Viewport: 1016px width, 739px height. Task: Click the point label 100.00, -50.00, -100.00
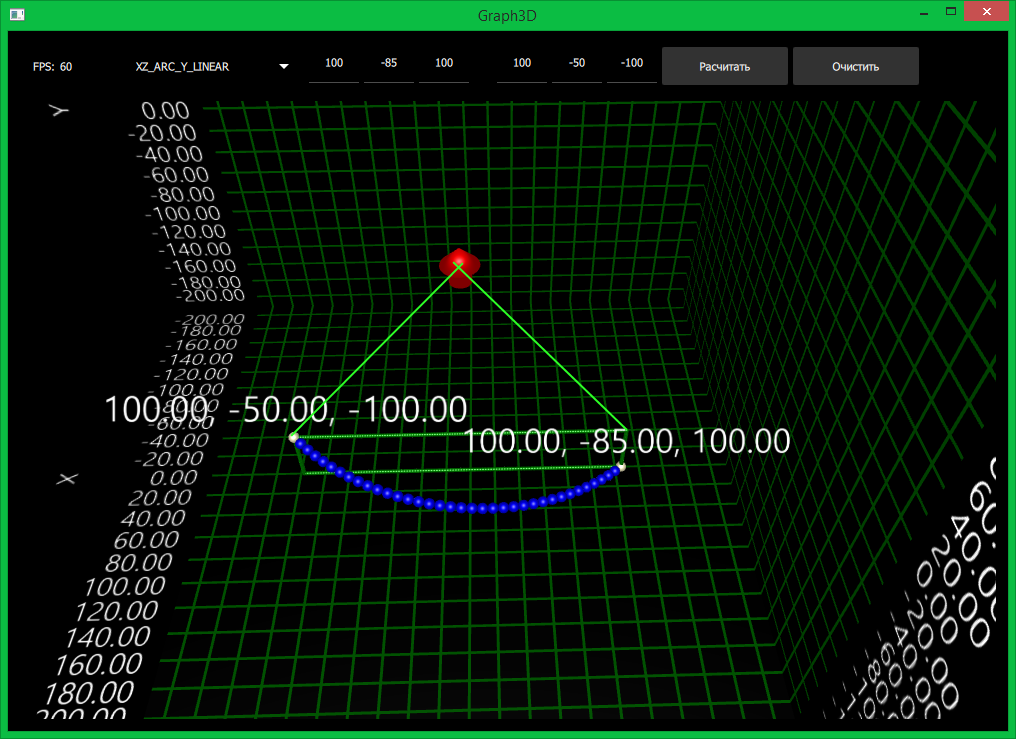286,409
